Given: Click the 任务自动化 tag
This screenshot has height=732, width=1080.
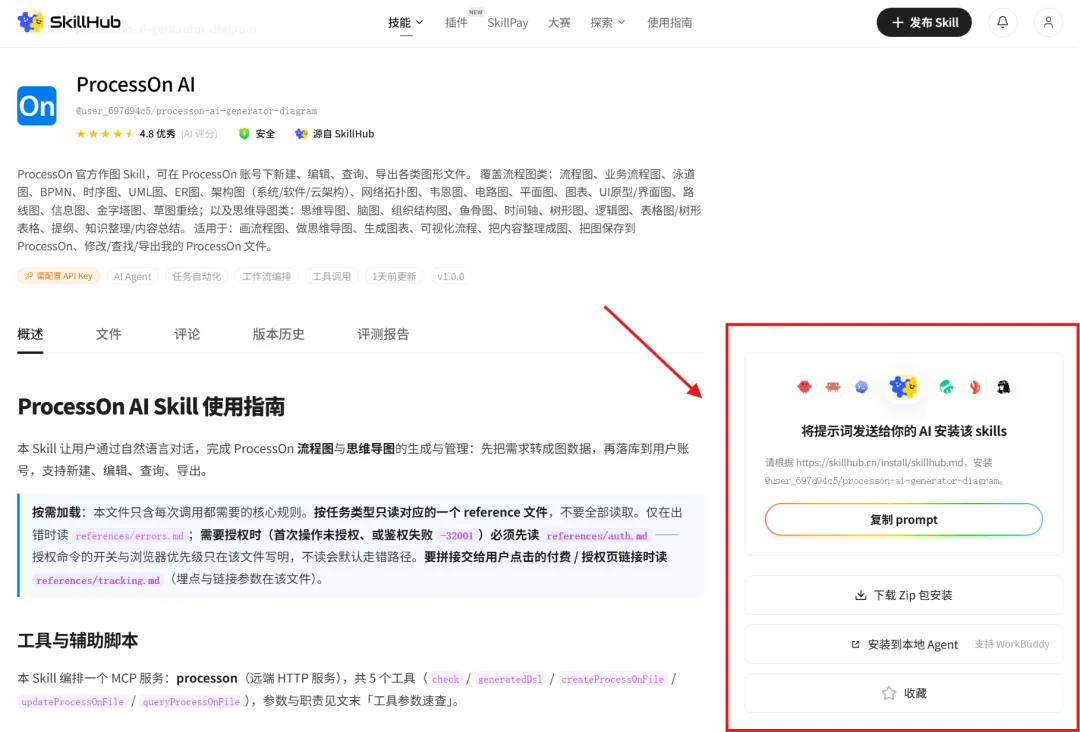Looking at the screenshot, I should [x=197, y=276].
